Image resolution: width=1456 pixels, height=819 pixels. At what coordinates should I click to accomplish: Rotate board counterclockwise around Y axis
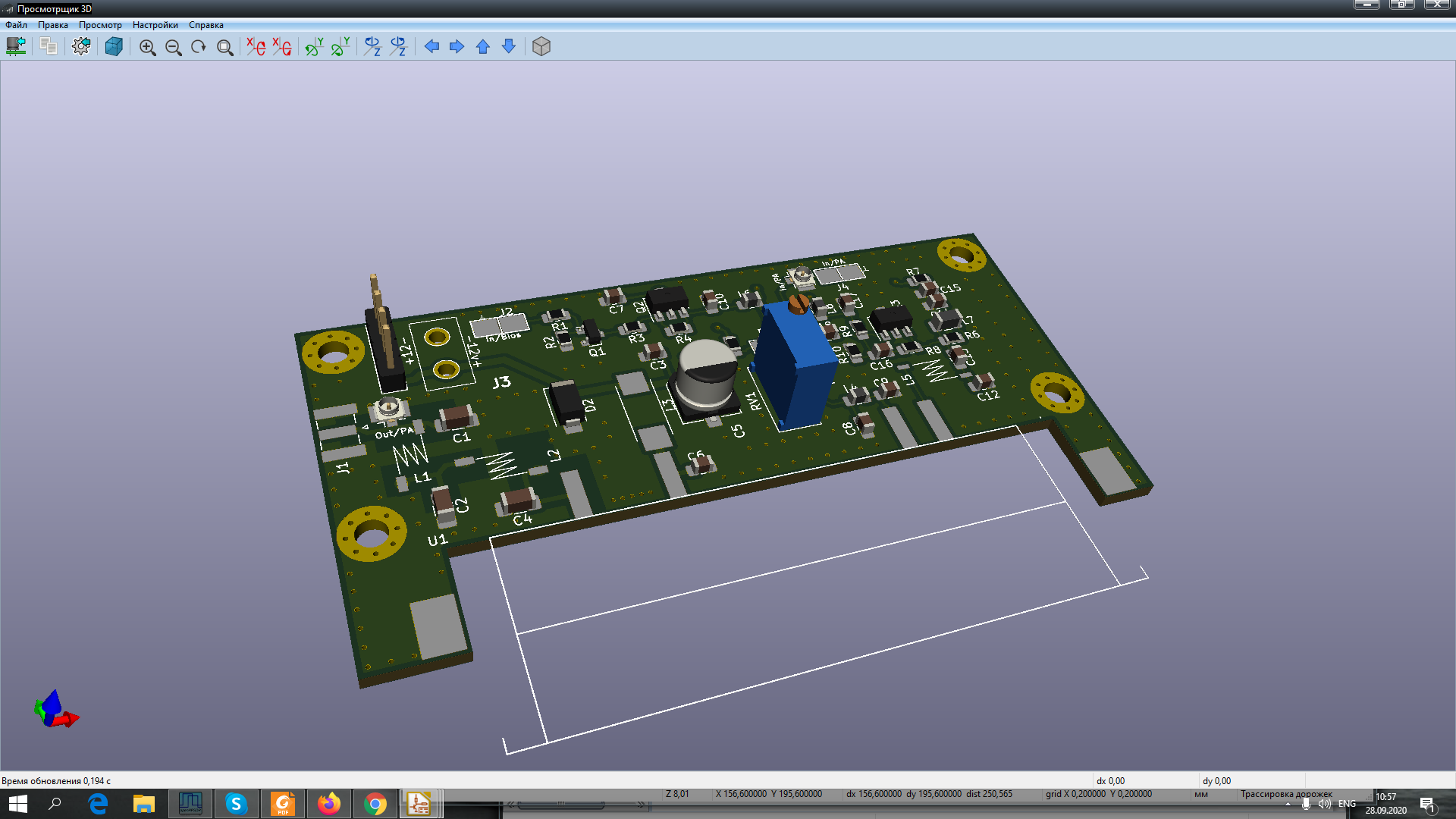(340, 47)
